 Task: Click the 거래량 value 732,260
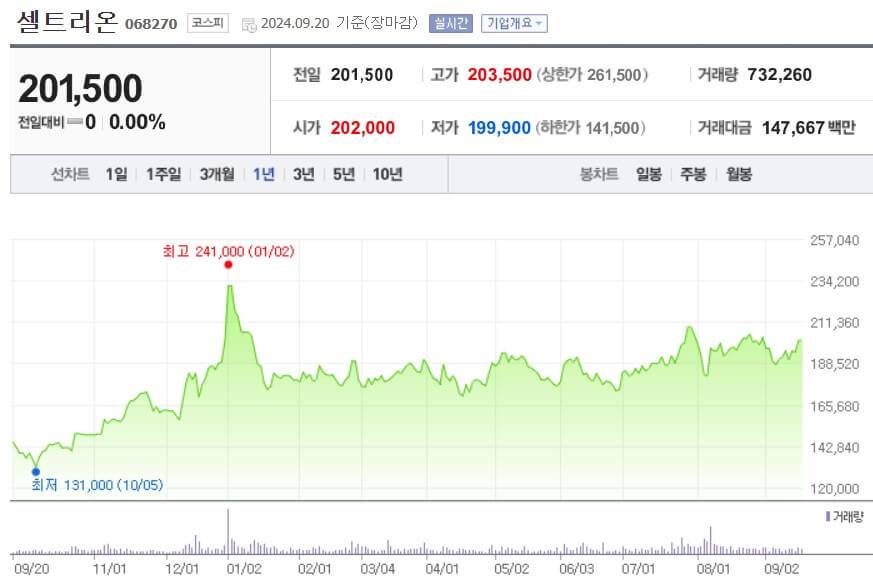[779, 75]
